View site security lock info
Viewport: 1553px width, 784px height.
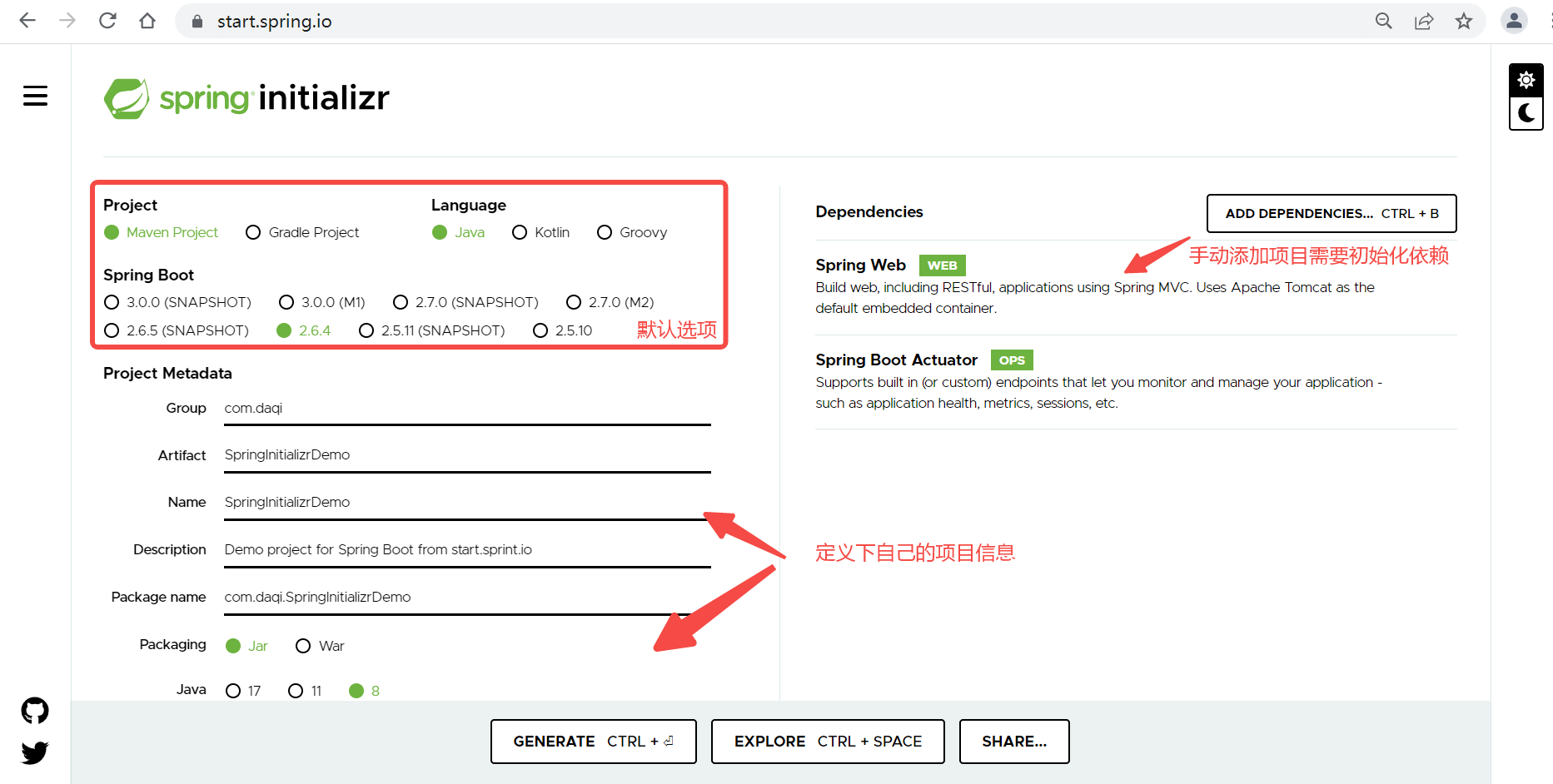coord(197,22)
